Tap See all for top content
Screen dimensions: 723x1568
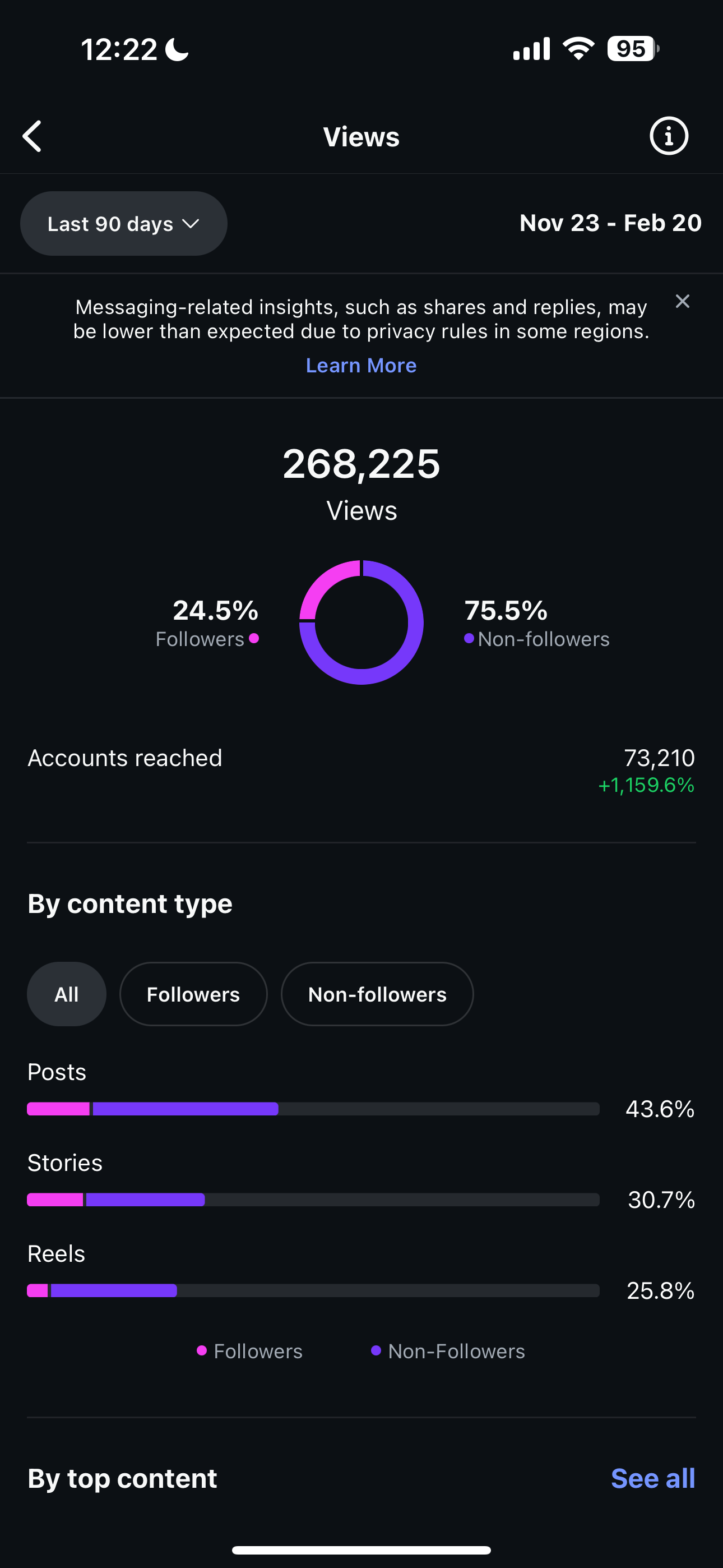(x=652, y=1478)
